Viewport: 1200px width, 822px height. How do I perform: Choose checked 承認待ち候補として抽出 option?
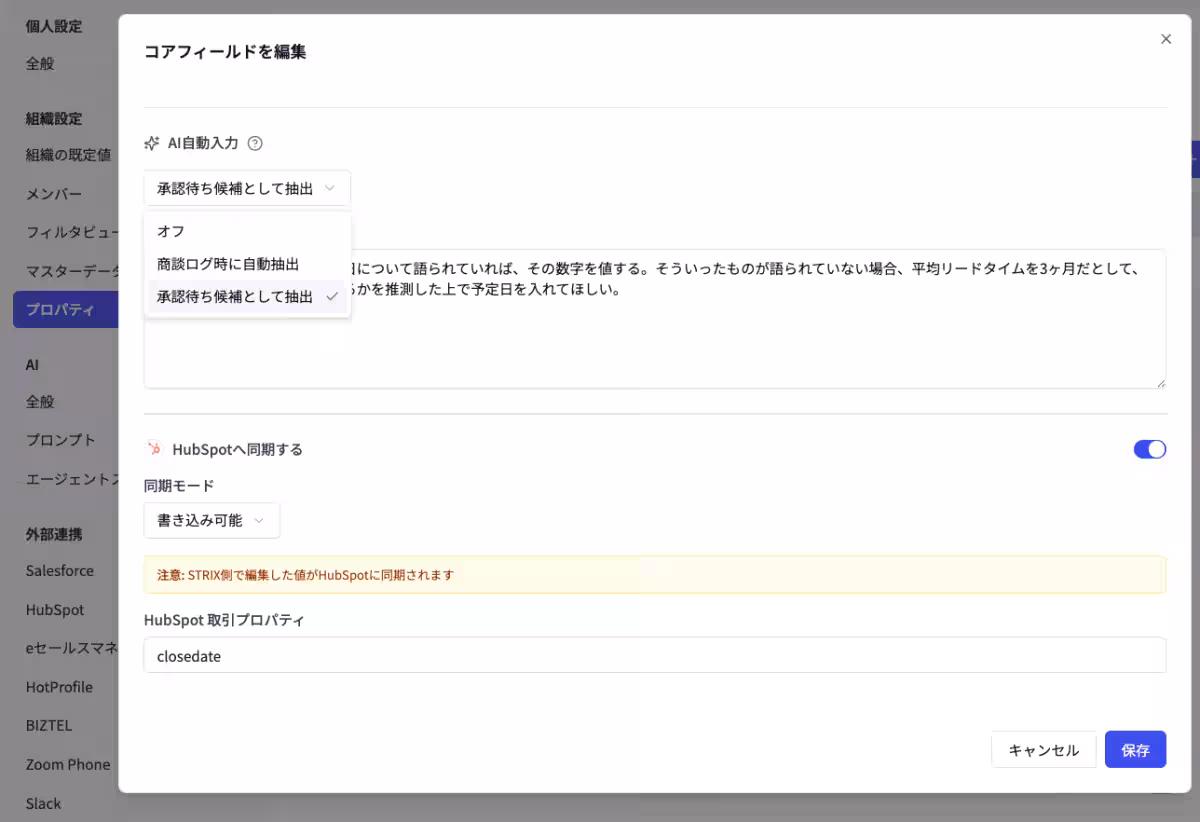click(247, 297)
